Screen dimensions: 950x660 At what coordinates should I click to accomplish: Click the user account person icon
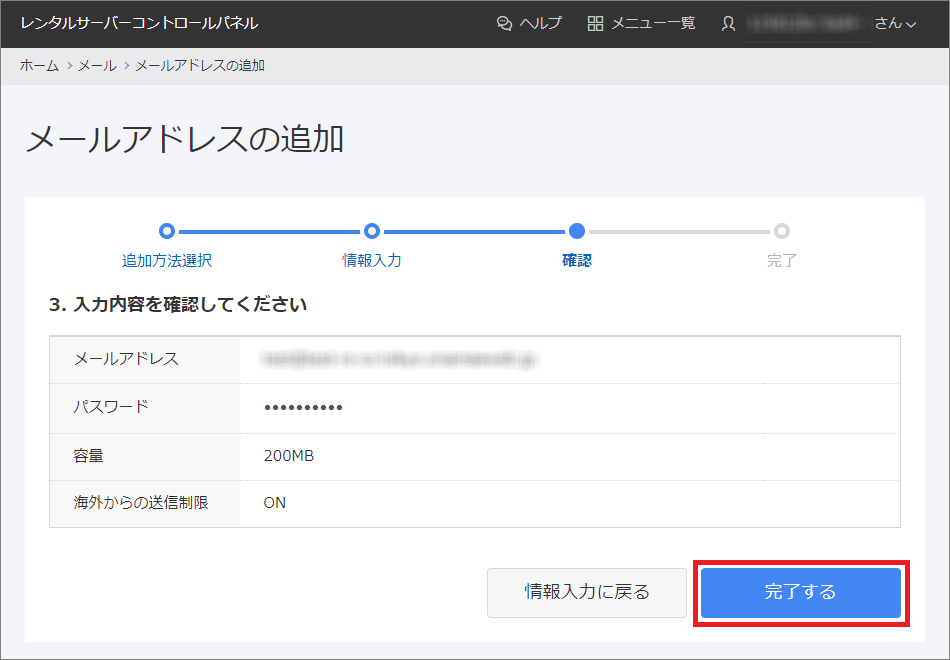pyautogui.click(x=728, y=24)
